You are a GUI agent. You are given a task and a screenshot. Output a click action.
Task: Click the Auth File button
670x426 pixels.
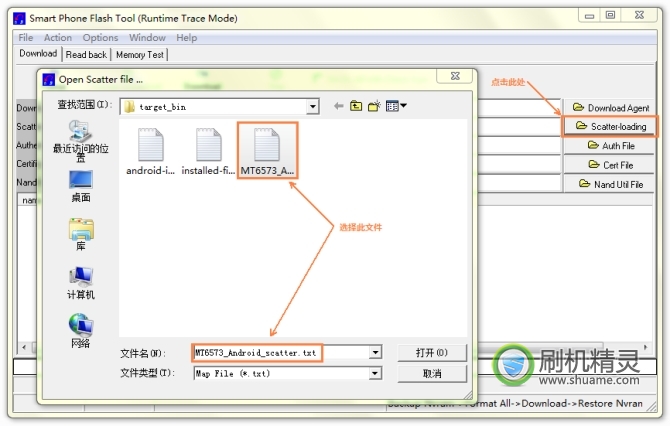point(610,146)
